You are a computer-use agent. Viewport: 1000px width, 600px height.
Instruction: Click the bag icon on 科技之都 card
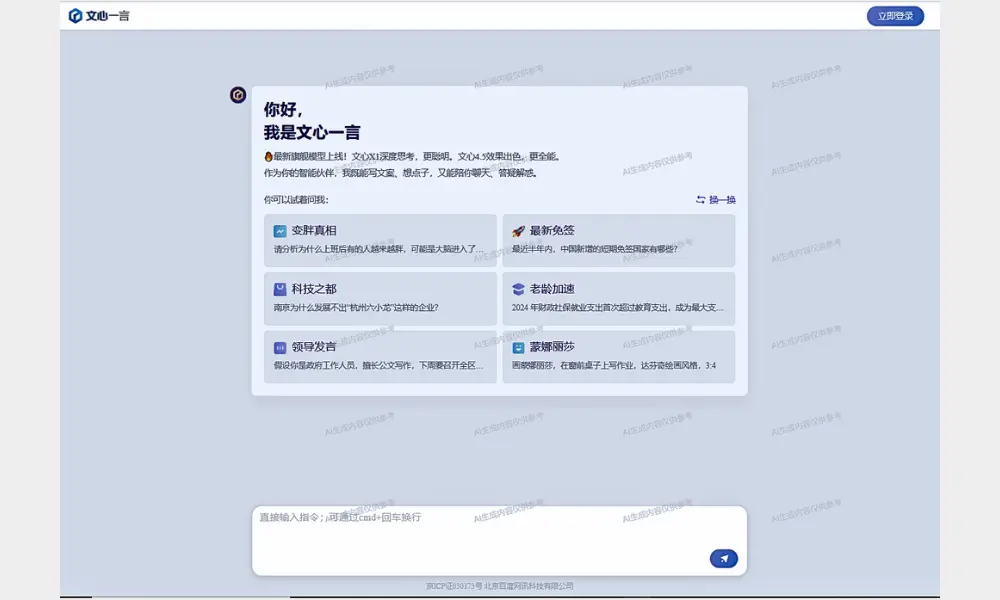tap(280, 289)
